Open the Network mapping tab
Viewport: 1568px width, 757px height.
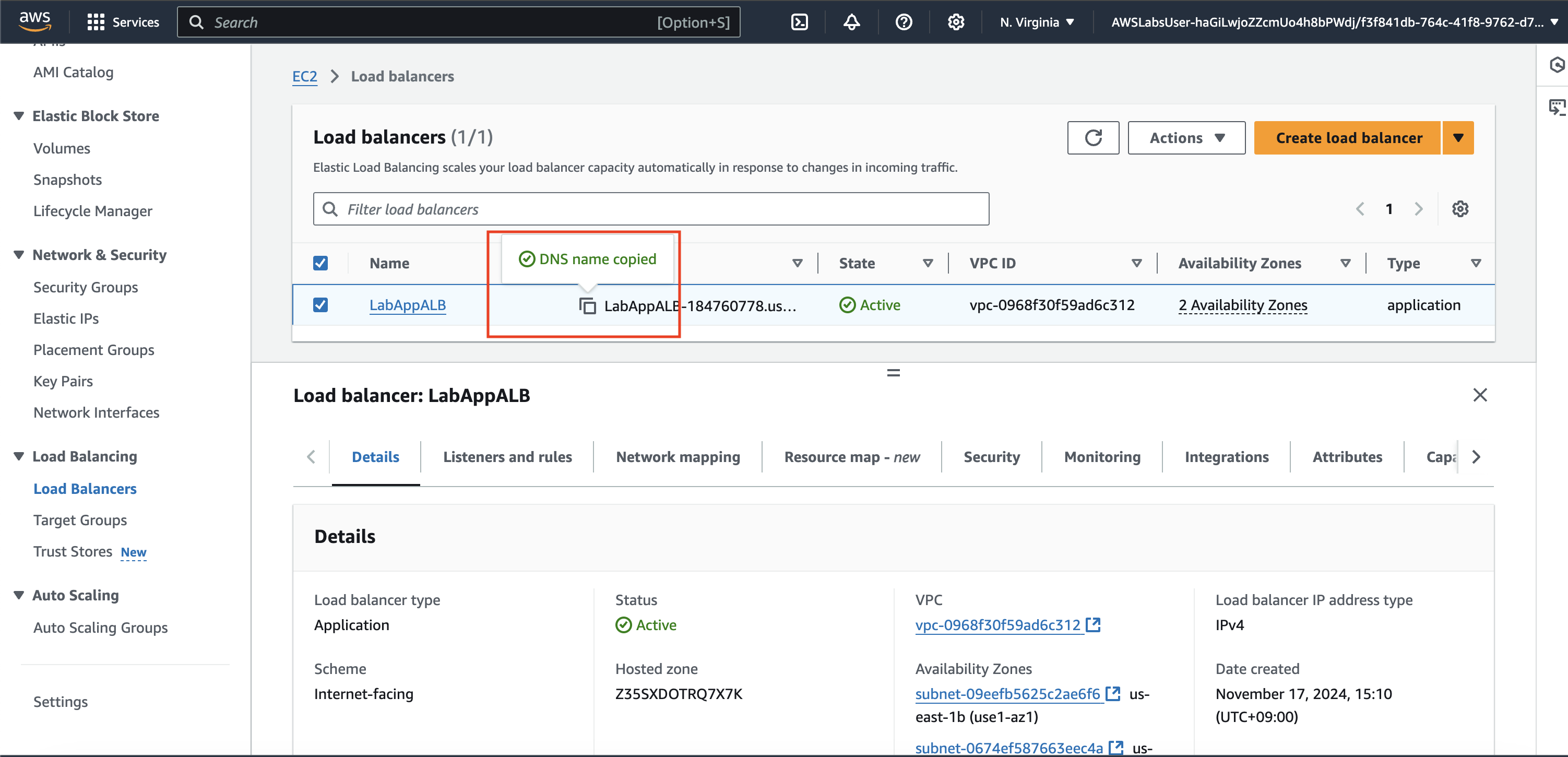coord(678,457)
